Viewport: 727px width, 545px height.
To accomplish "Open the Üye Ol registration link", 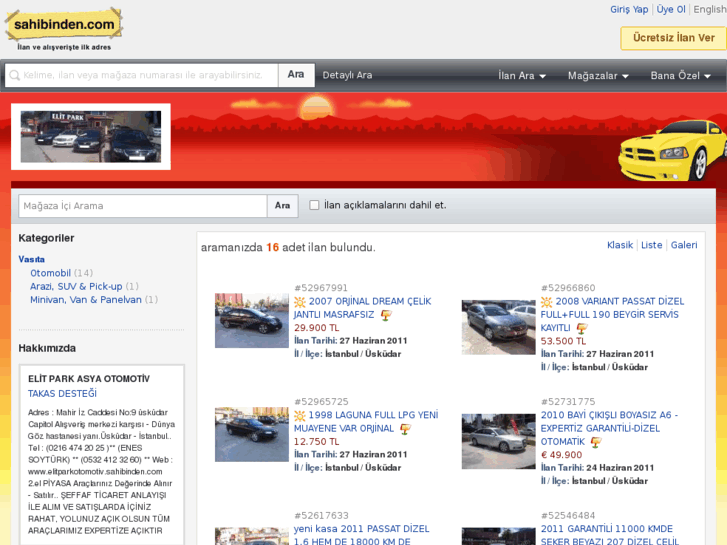I will pyautogui.click(x=670, y=9).
